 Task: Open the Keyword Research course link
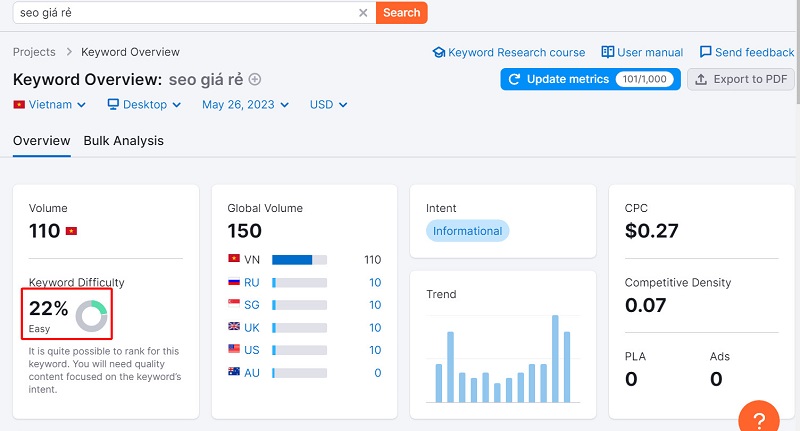(x=516, y=53)
